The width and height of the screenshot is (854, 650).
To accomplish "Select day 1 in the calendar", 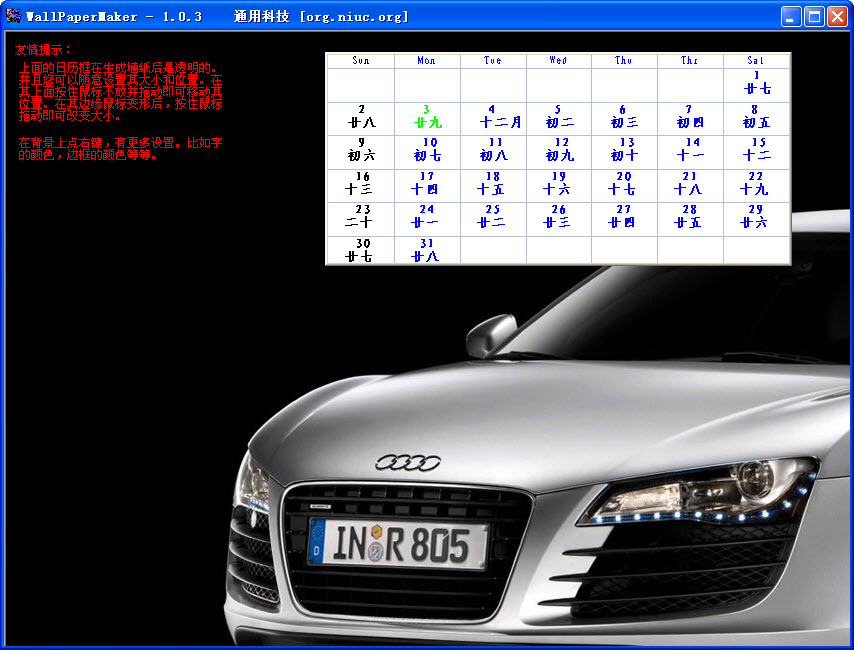I will pos(757,85).
